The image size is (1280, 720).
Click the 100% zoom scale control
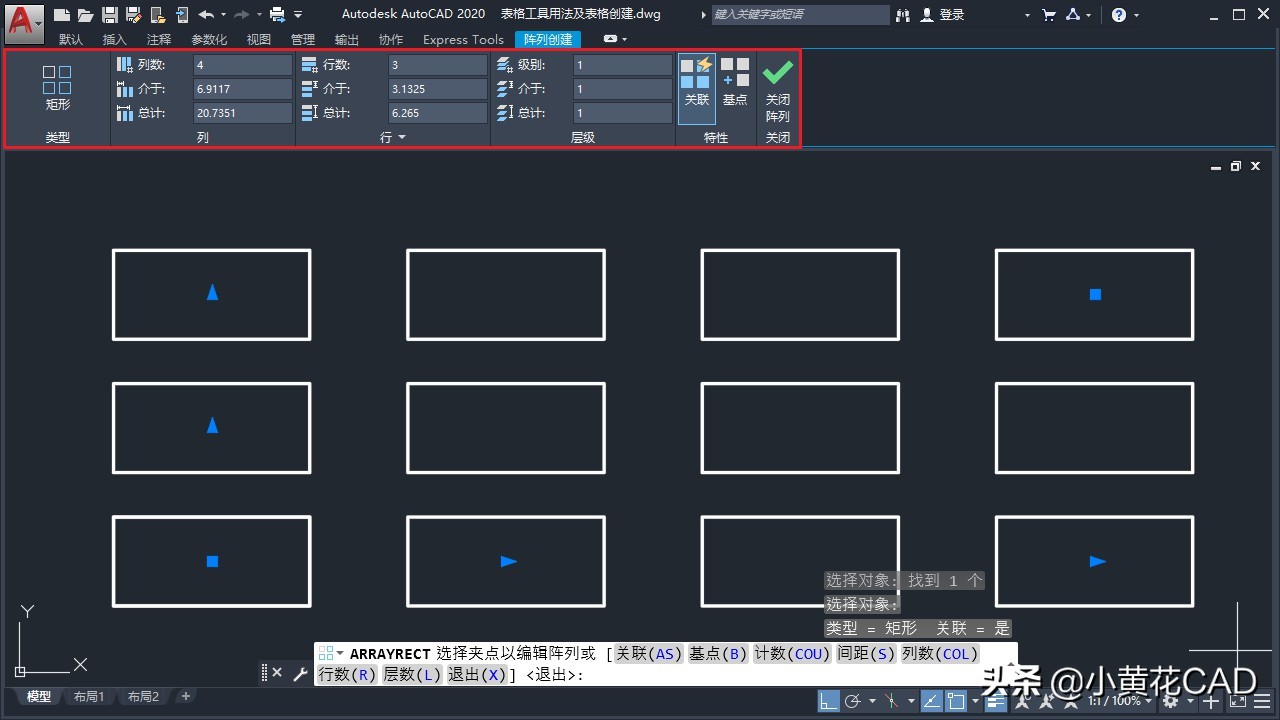tap(1125, 701)
